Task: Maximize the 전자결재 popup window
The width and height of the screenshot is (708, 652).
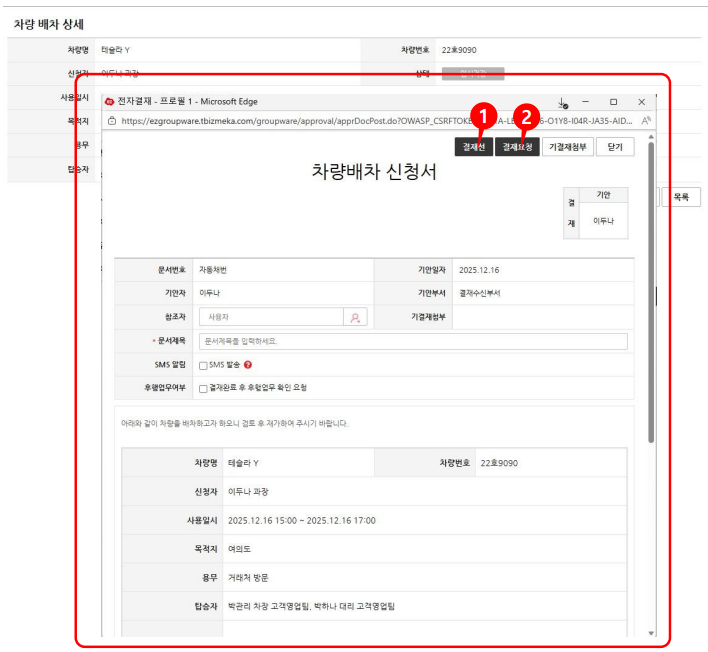Action: tap(613, 102)
